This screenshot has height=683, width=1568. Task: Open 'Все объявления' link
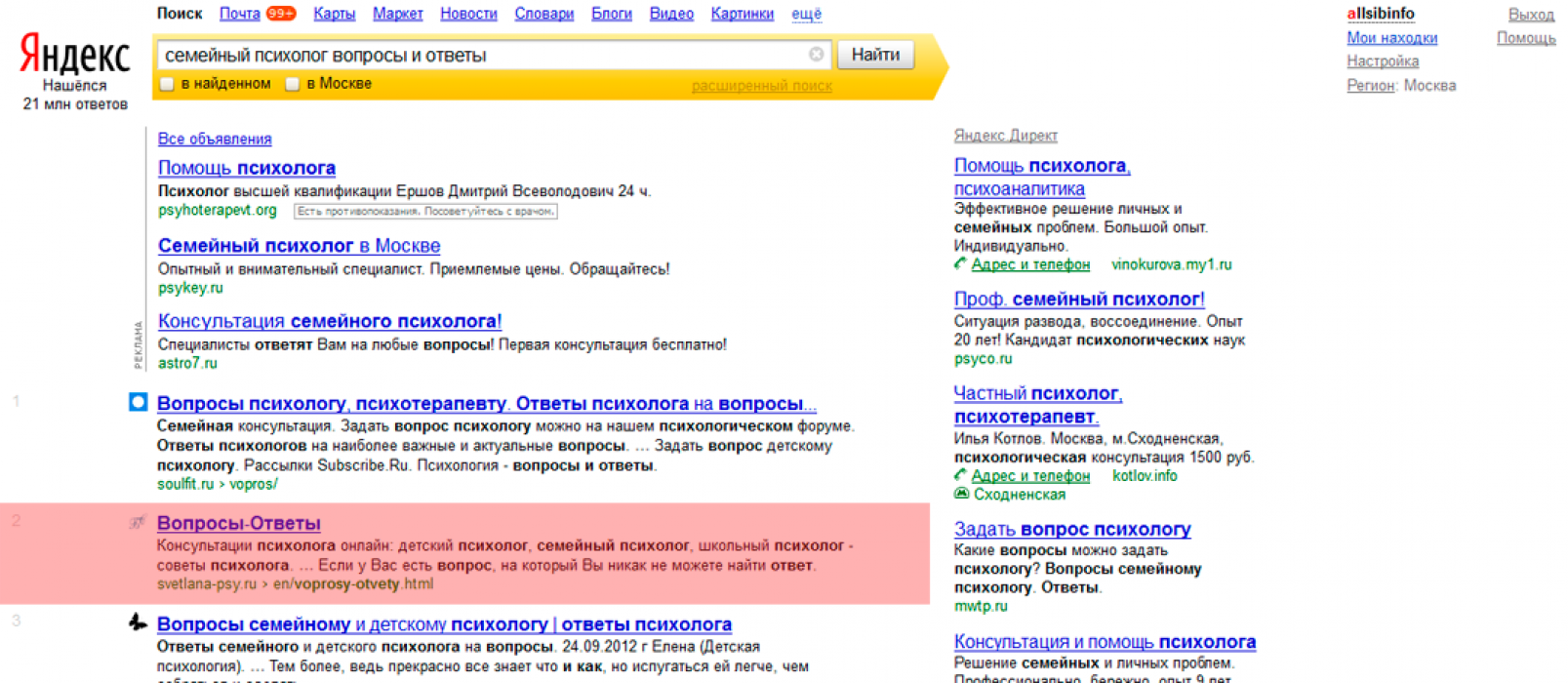point(215,139)
